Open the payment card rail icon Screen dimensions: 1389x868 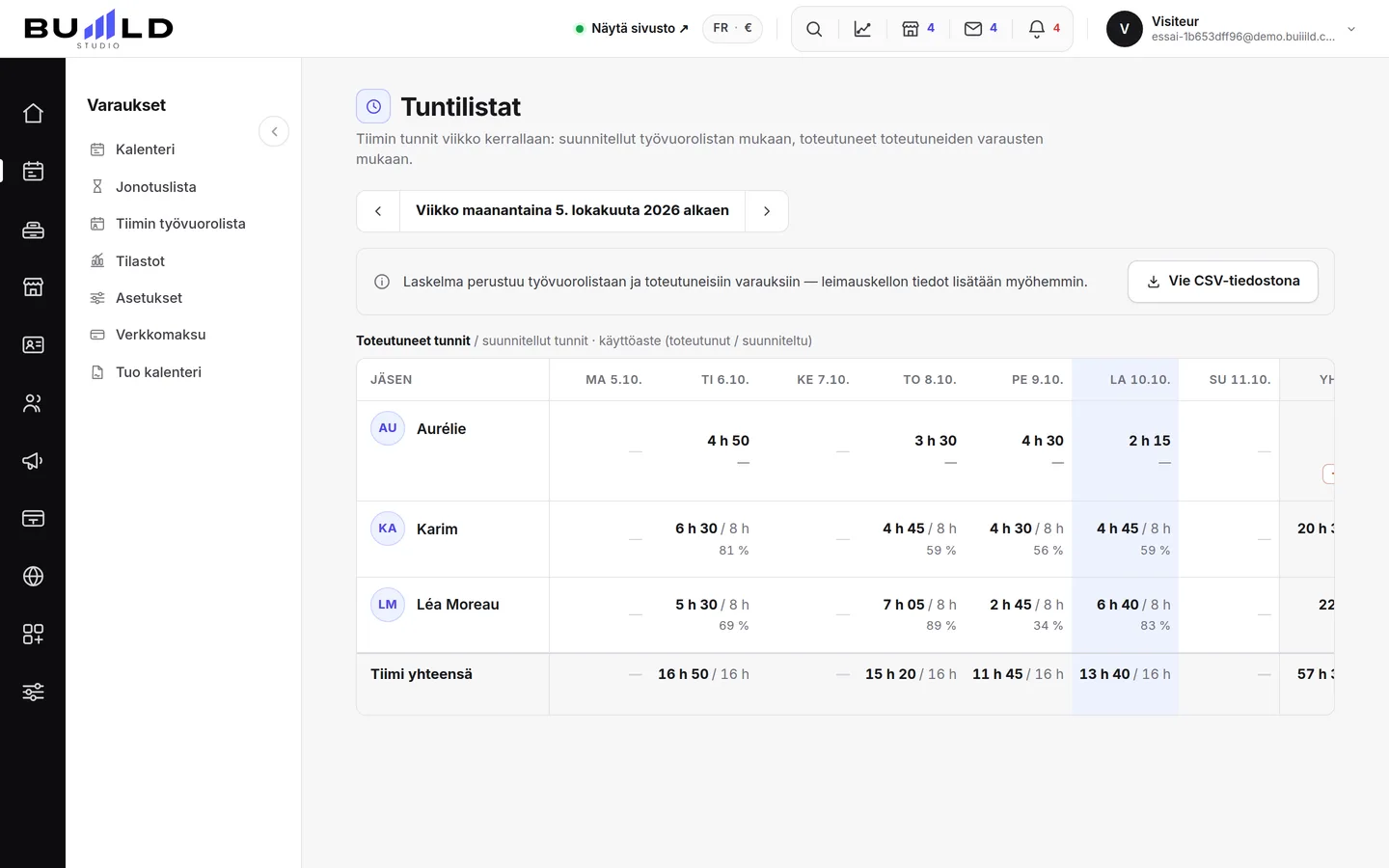[33, 519]
